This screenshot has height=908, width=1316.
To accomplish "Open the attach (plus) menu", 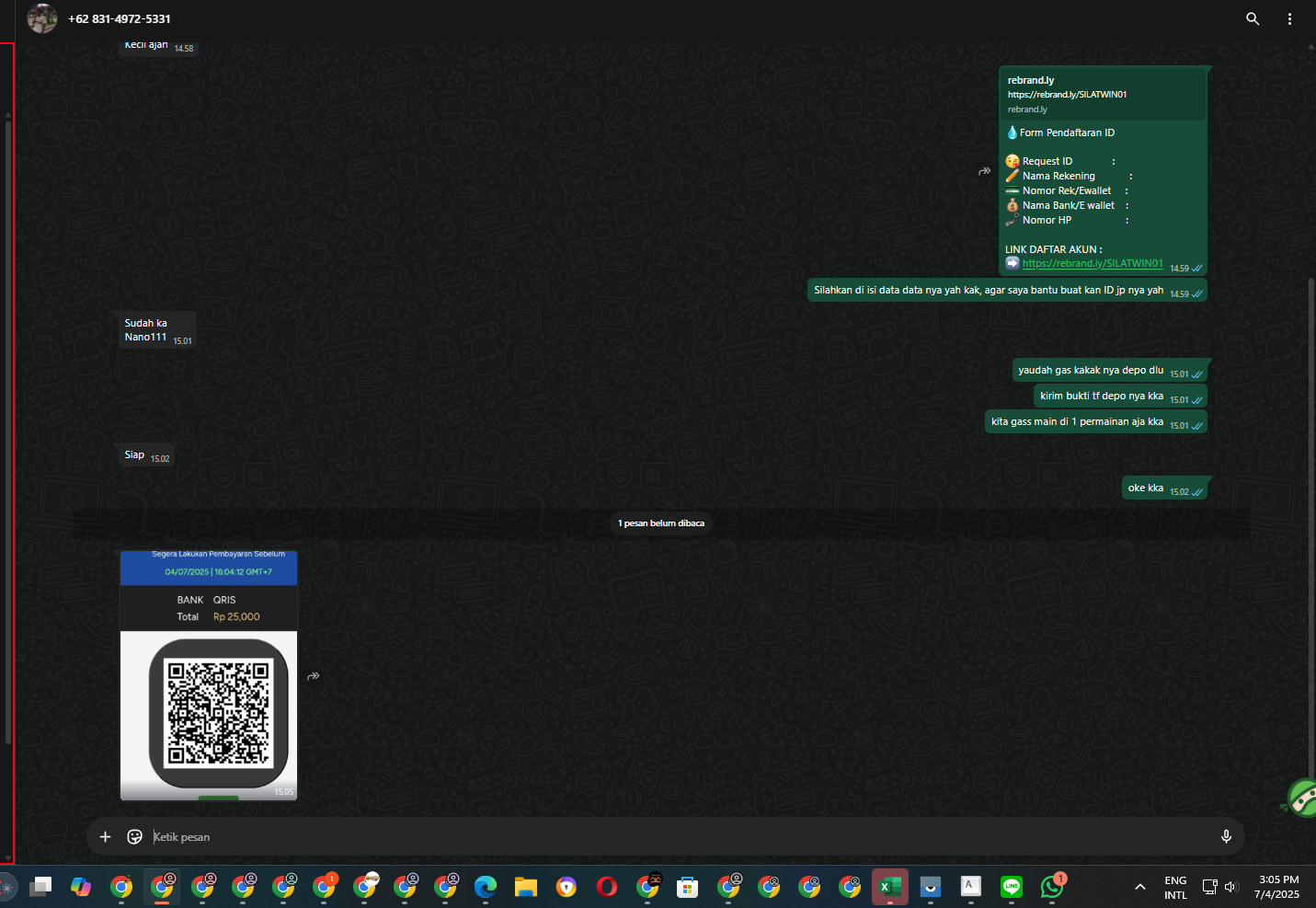I will pyautogui.click(x=105, y=836).
